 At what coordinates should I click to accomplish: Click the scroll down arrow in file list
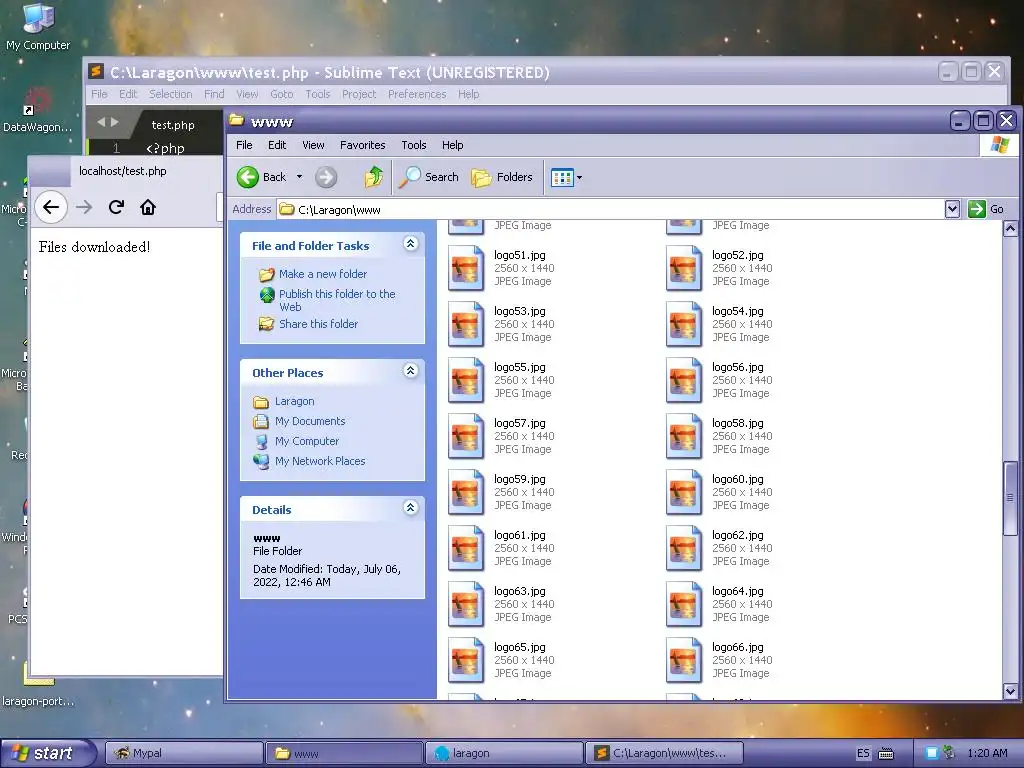click(1010, 691)
